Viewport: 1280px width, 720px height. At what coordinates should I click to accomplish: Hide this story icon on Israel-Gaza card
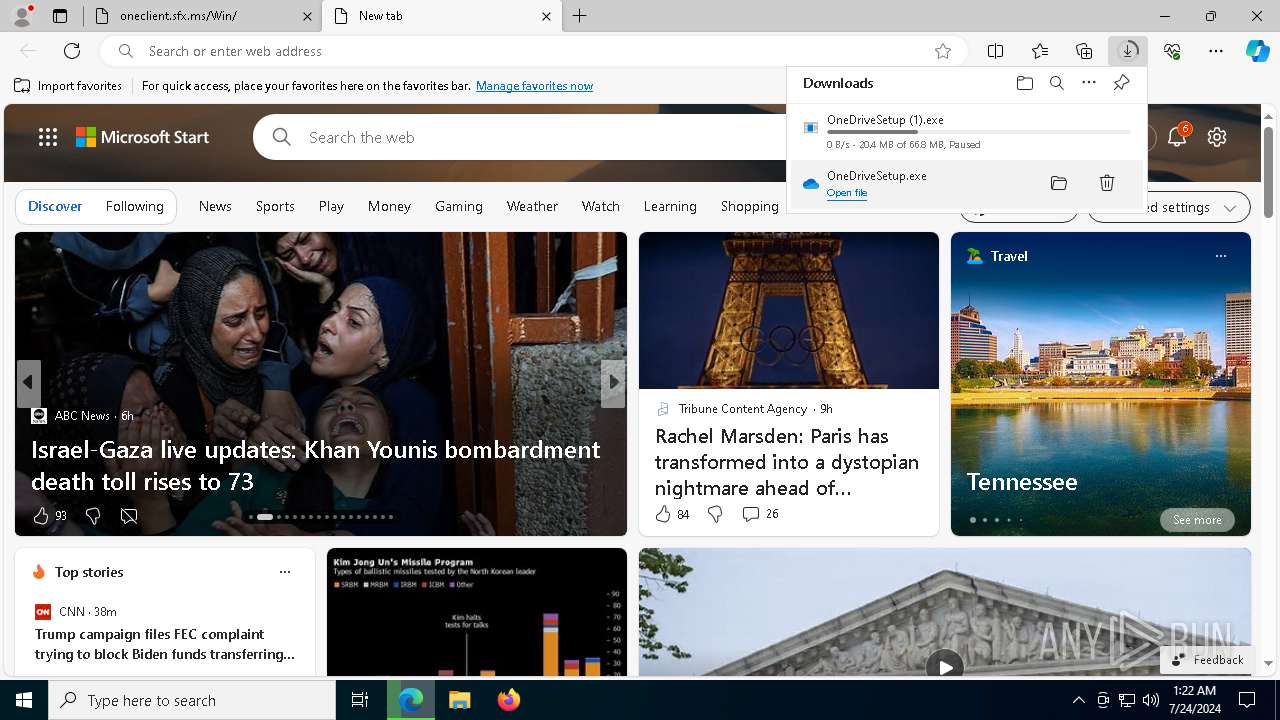coord(129,516)
